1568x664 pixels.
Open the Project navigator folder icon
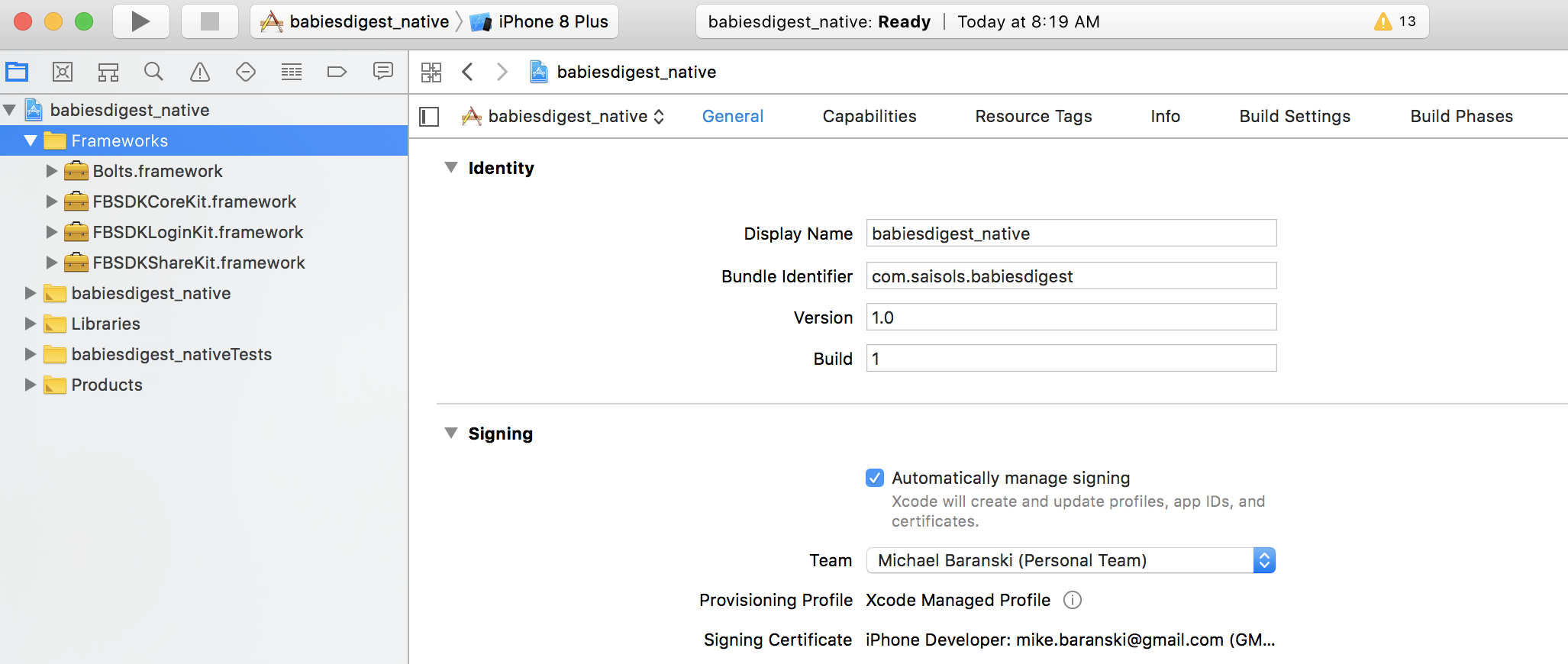point(17,72)
